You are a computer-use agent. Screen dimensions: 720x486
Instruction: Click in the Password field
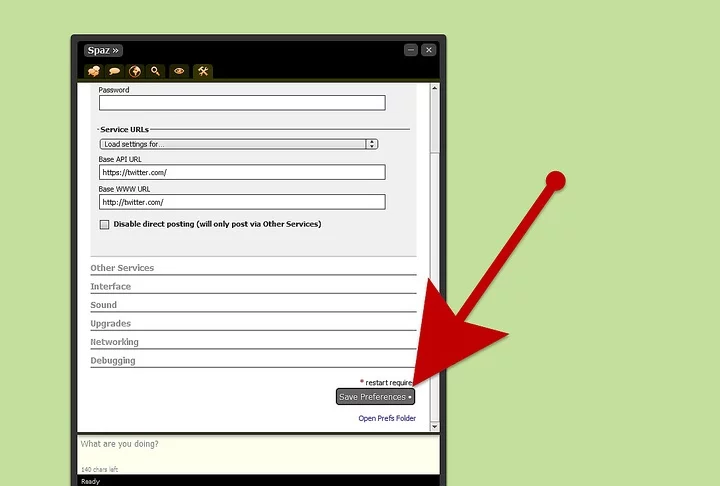pyautogui.click(x=242, y=103)
